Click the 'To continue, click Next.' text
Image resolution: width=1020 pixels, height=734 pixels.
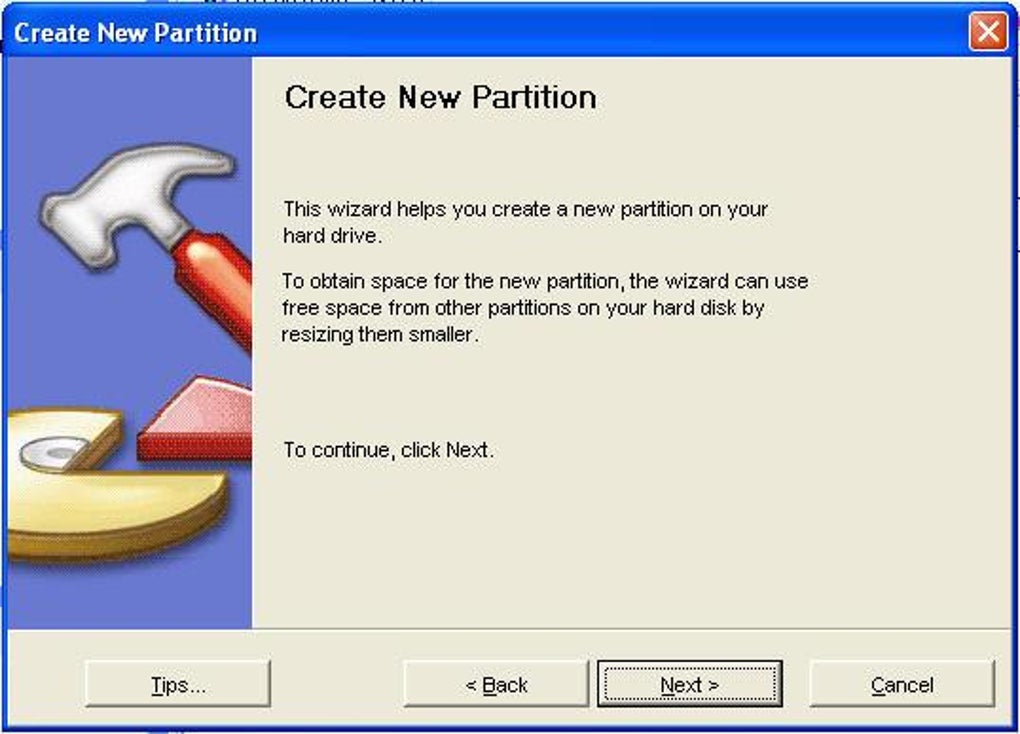[x=389, y=450]
